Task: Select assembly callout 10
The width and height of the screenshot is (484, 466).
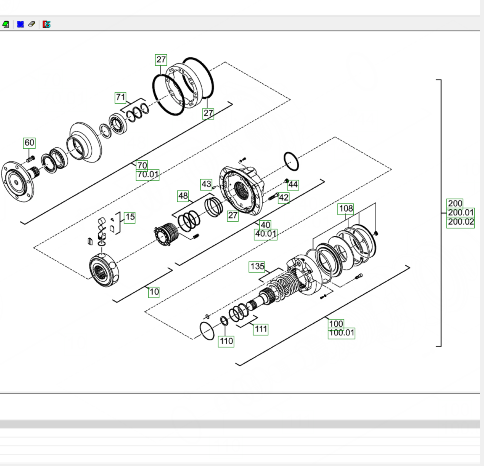Action: tap(154, 292)
